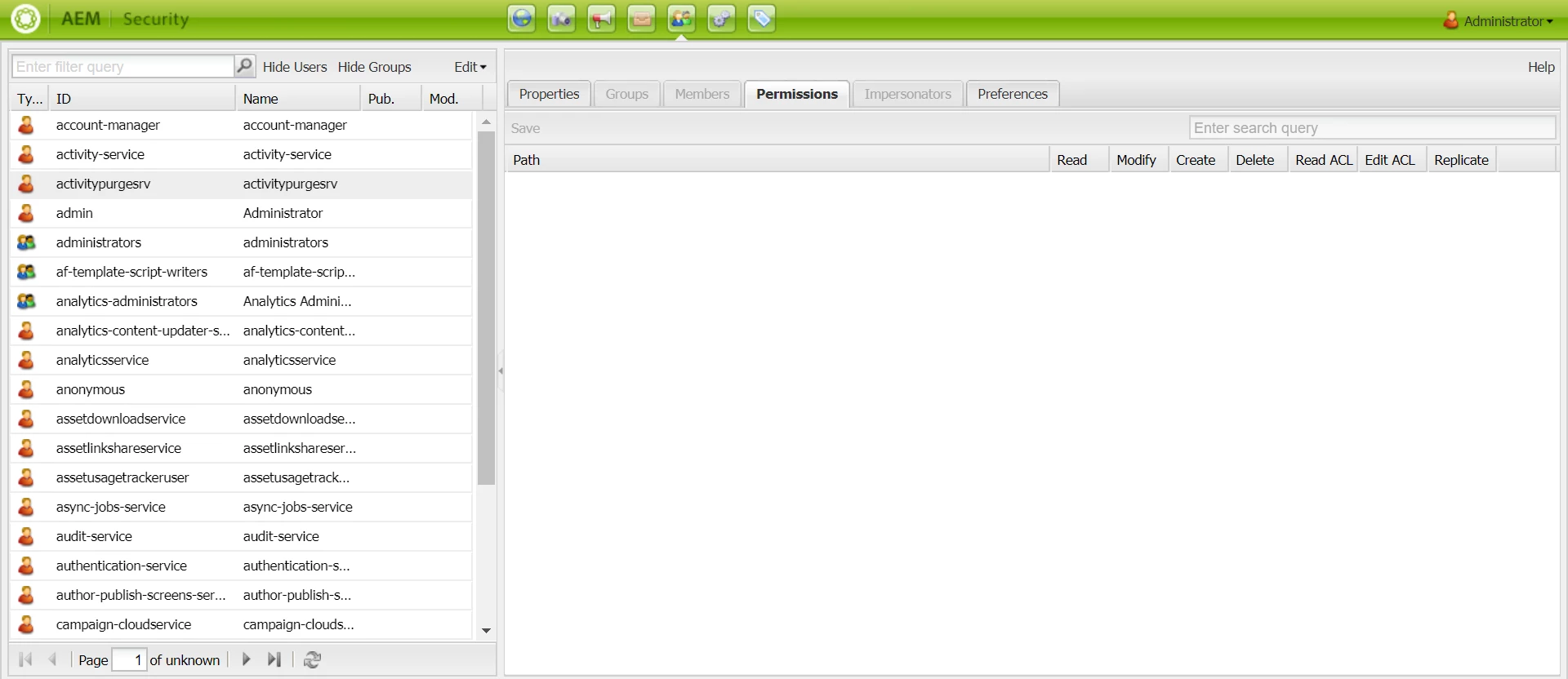1568x679 pixels.
Task: Click the Read column header
Action: point(1079,160)
